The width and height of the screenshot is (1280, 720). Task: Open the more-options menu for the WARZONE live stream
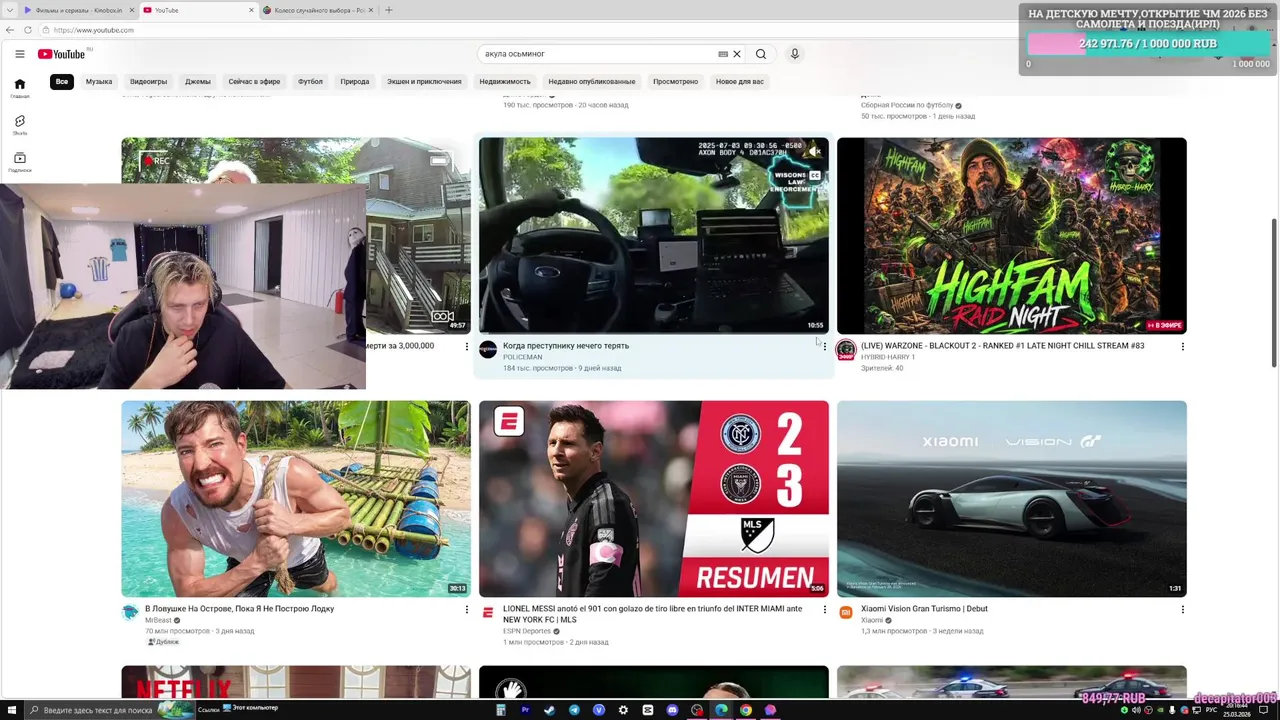(1182, 346)
